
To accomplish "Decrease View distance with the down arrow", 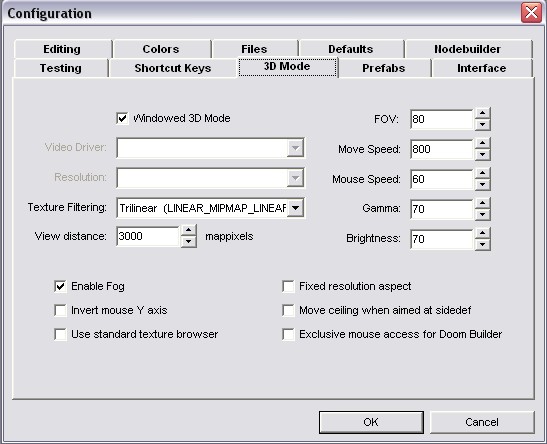I will coord(189,241).
